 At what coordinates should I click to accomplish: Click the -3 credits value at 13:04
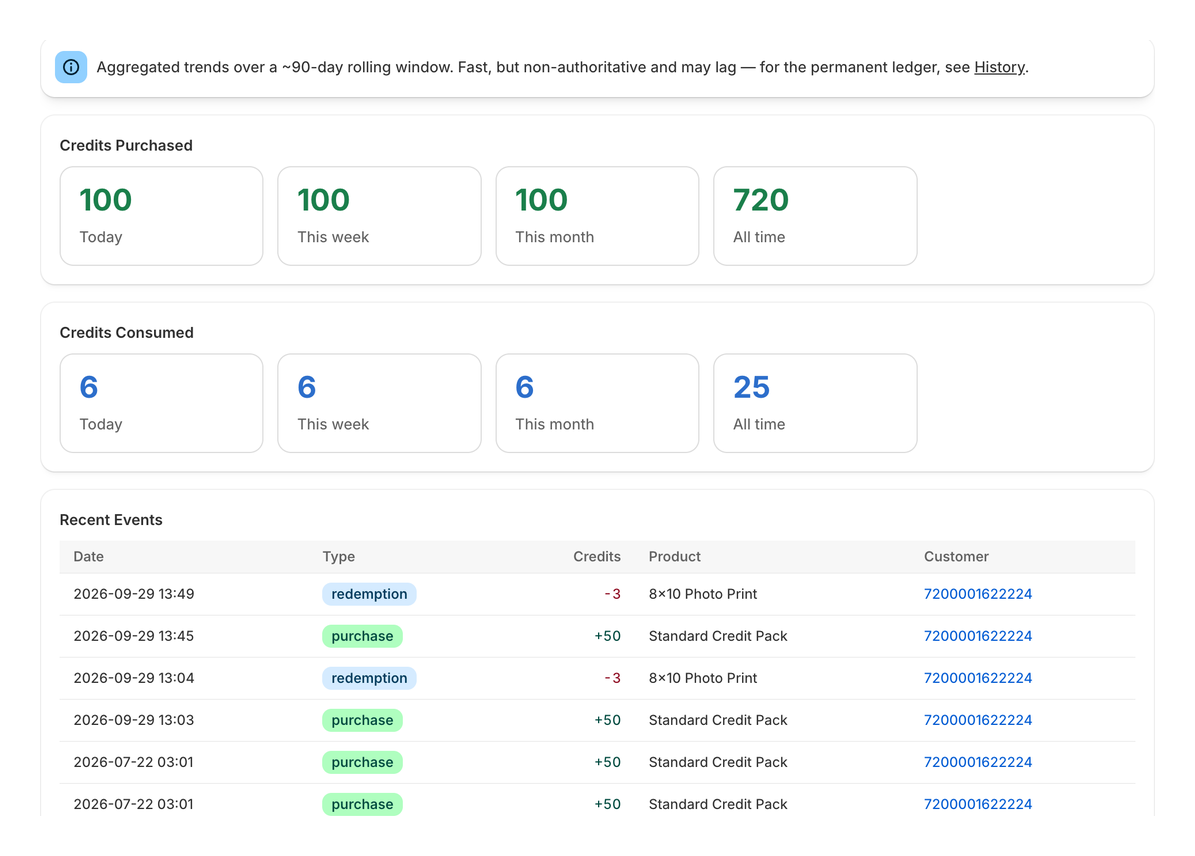[x=613, y=678]
